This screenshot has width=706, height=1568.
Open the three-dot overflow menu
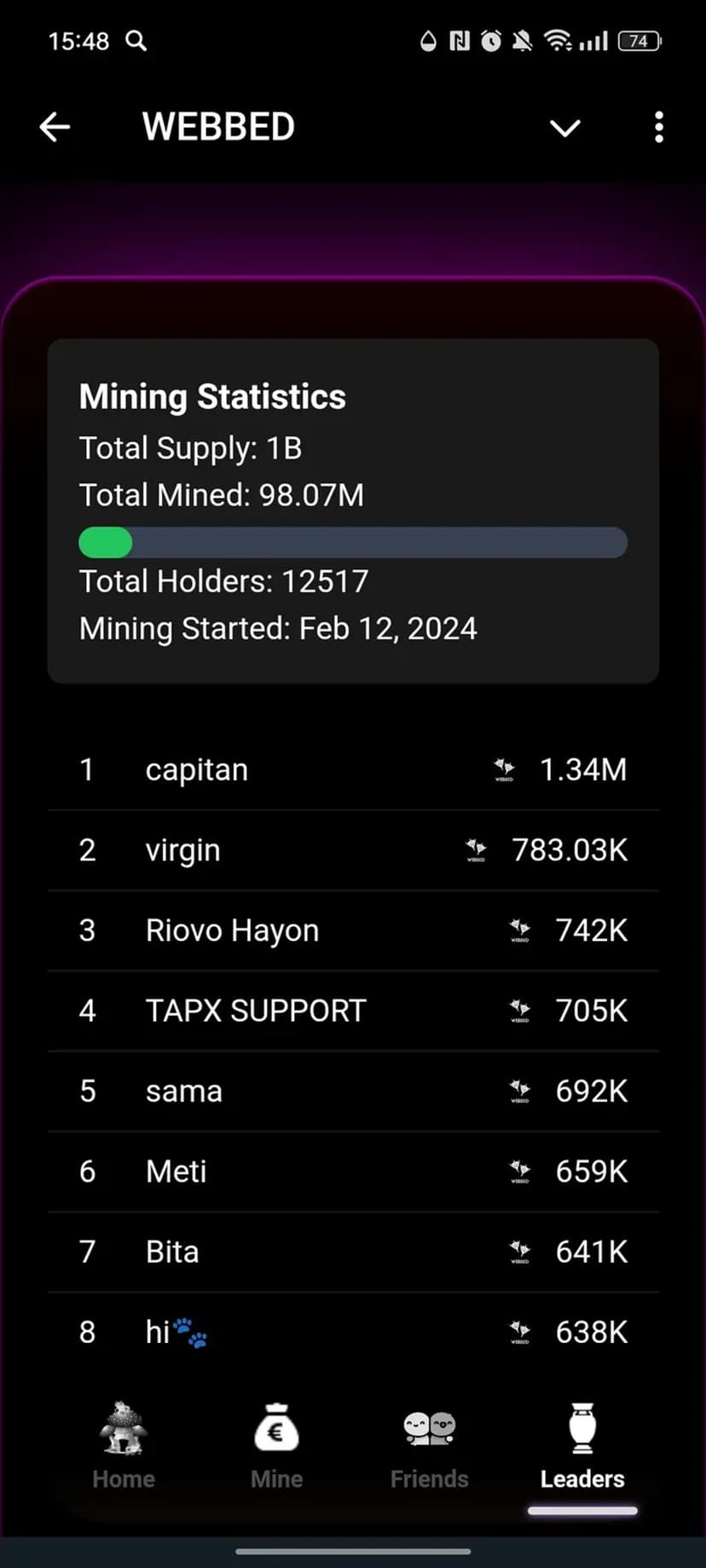(x=658, y=128)
